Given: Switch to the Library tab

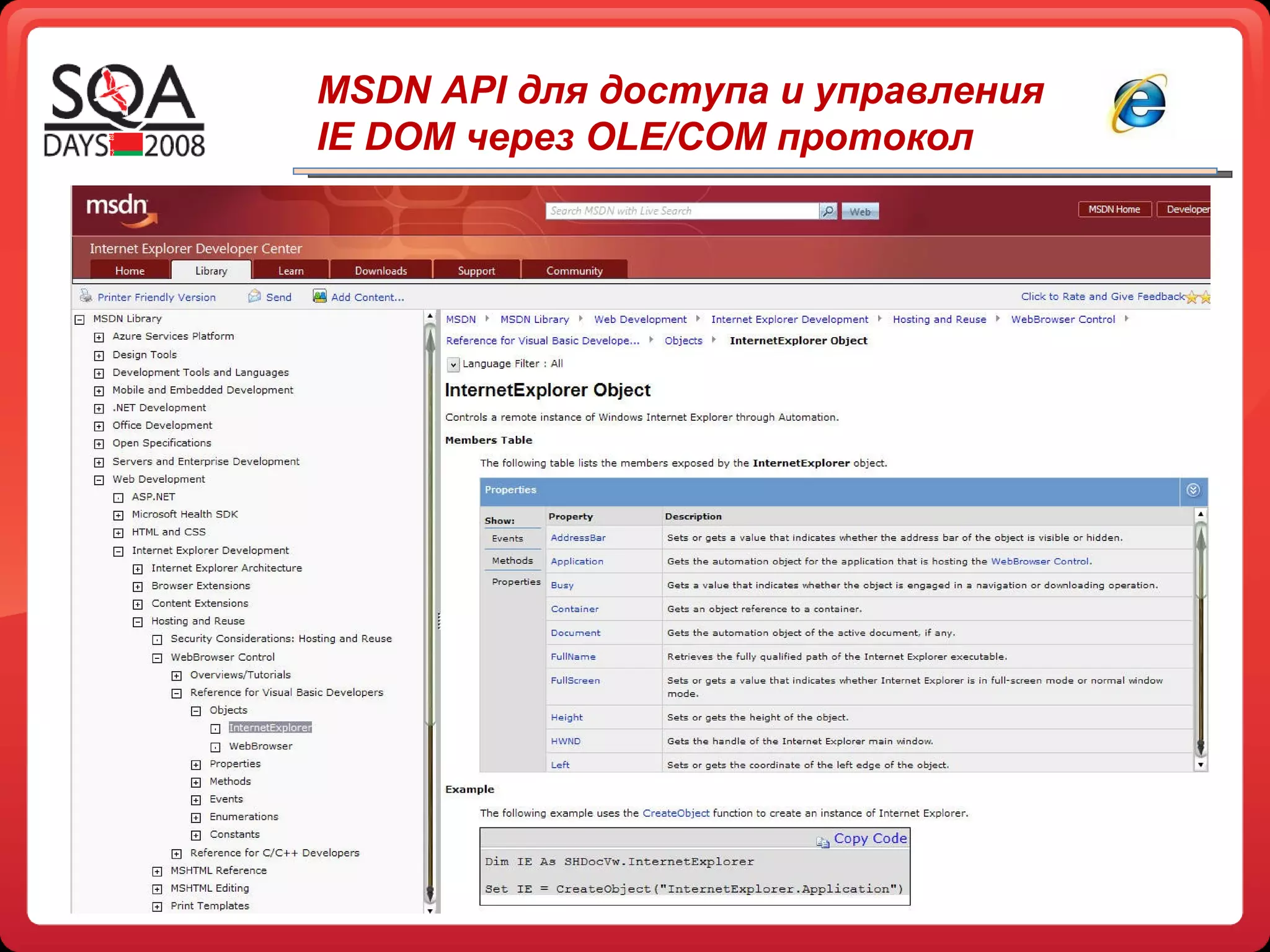Looking at the screenshot, I should (211, 270).
